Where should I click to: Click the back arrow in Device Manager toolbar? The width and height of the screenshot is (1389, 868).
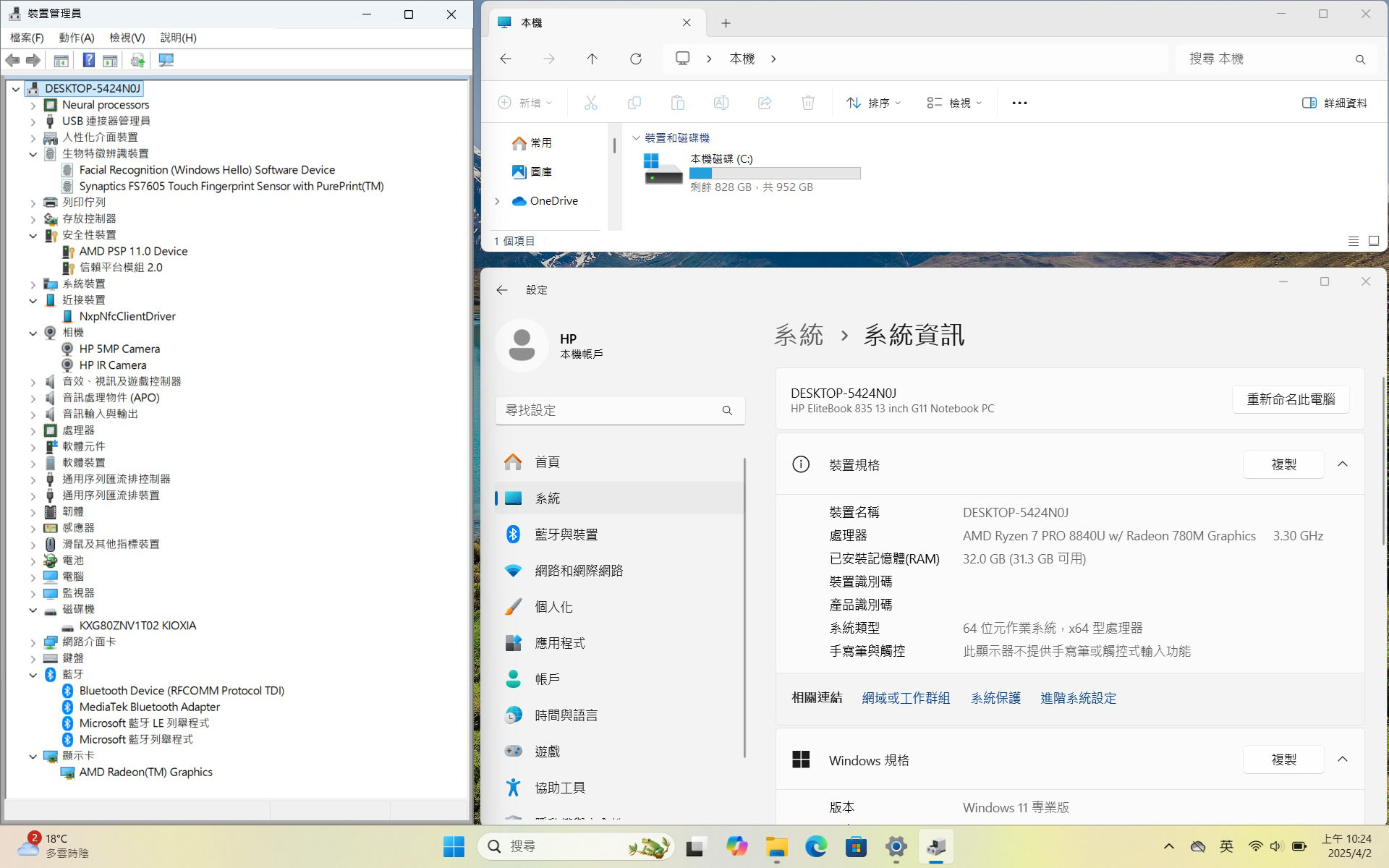12,60
